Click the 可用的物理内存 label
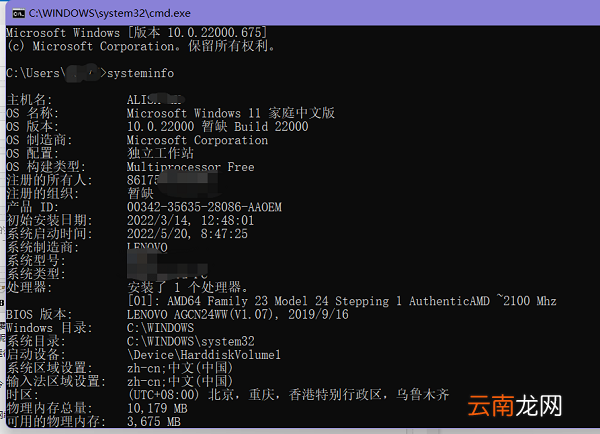This screenshot has height=434, width=600. click(x=56, y=421)
